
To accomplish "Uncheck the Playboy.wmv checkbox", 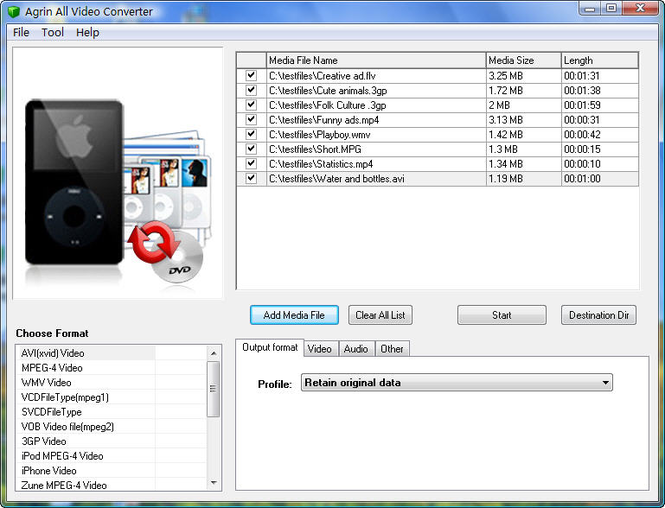I will tap(251, 134).
